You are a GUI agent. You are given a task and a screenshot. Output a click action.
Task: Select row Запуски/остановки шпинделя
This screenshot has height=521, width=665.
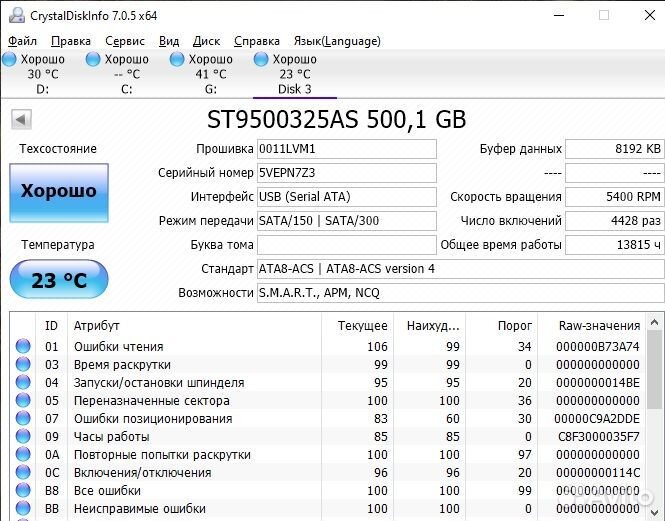[328, 383]
